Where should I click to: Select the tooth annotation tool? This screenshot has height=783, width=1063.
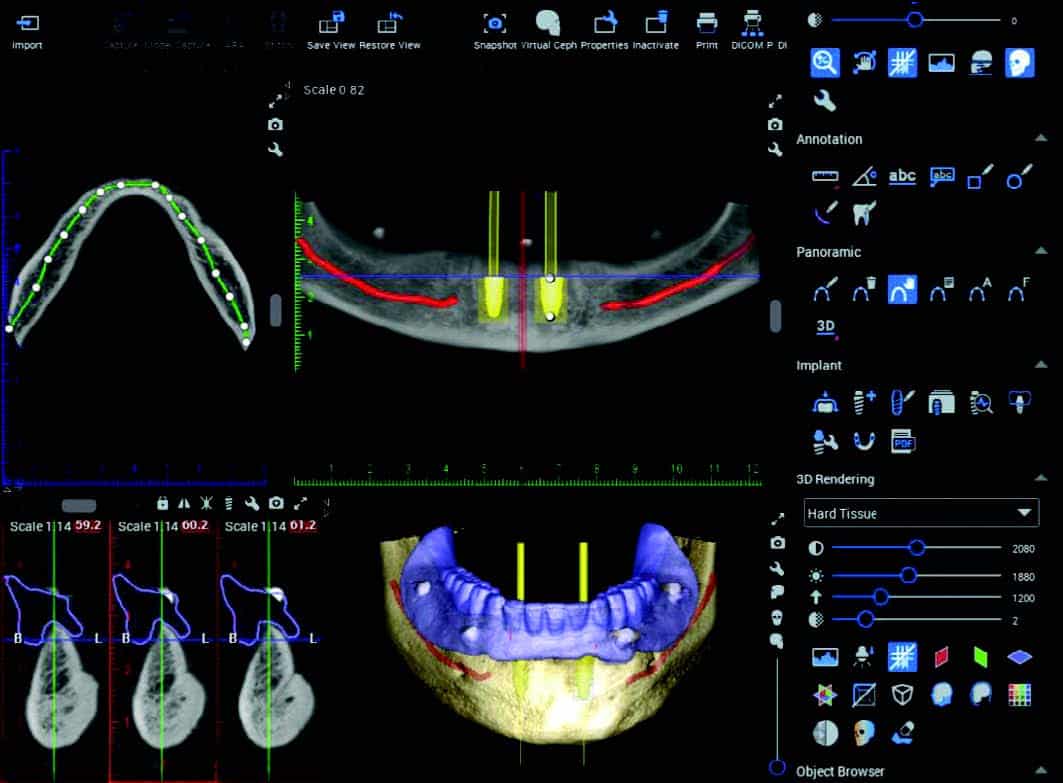(863, 213)
